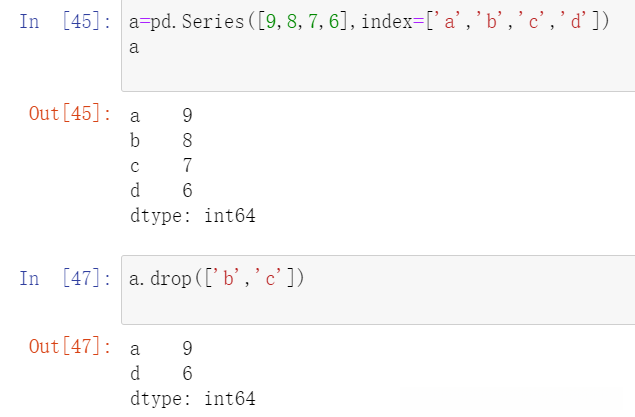Viewport: 635px width, 417px height.
Task: Click 'dtype: int64' under Out[45]
Action: (x=193, y=215)
